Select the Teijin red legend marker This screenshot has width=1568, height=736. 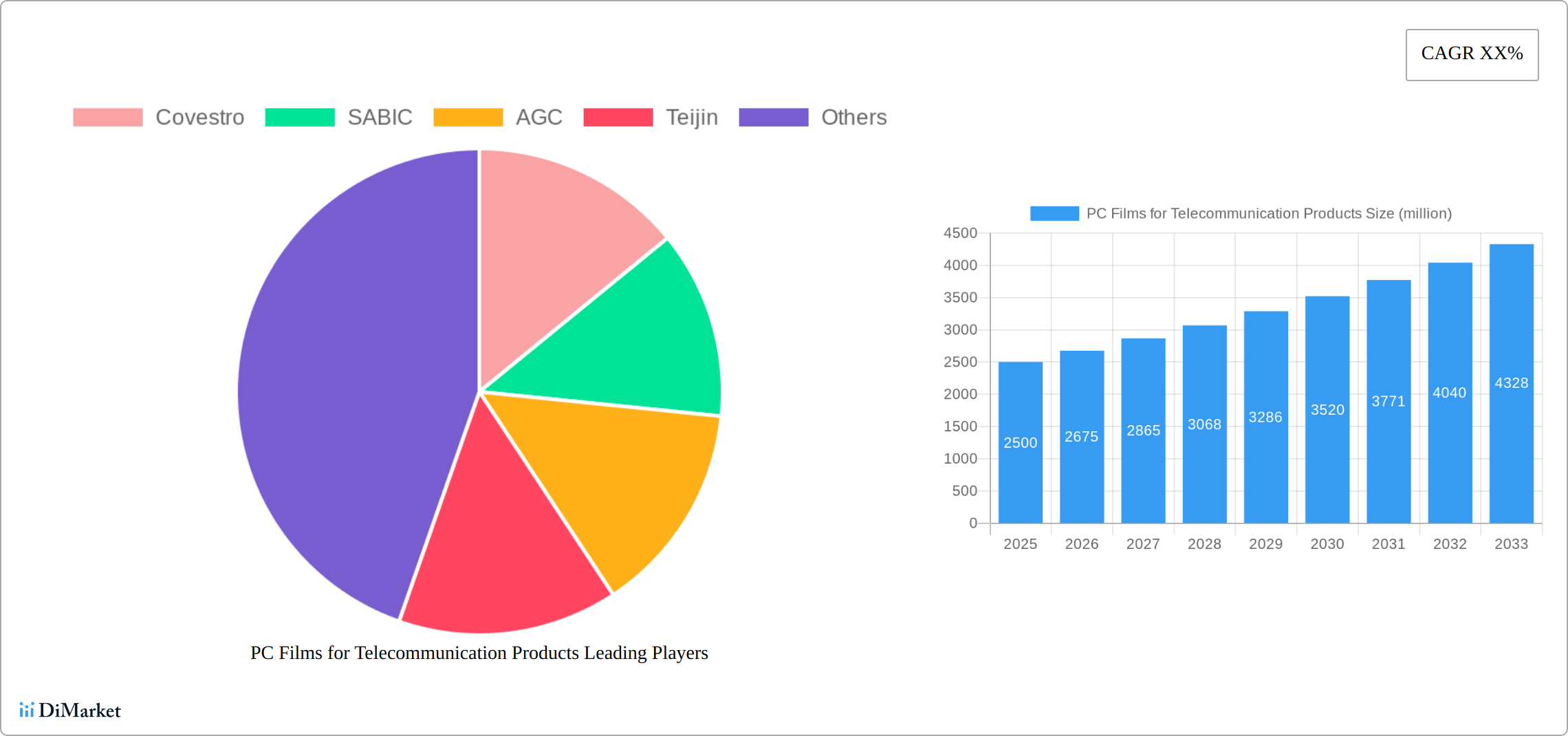tap(618, 117)
